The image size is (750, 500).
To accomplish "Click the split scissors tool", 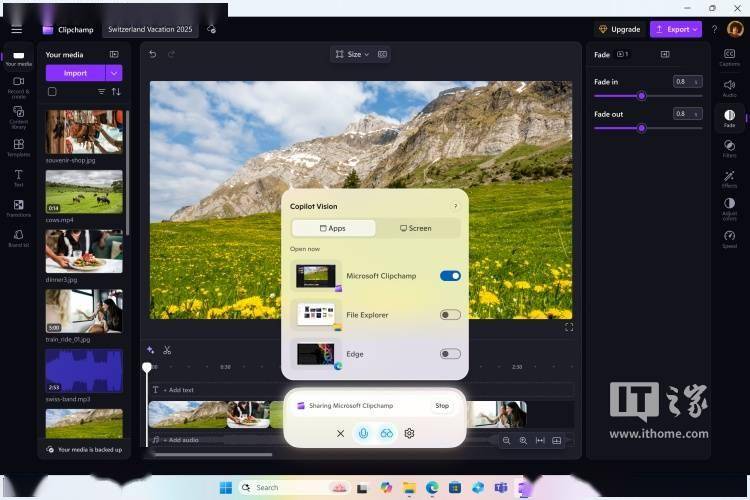I will [x=167, y=350].
